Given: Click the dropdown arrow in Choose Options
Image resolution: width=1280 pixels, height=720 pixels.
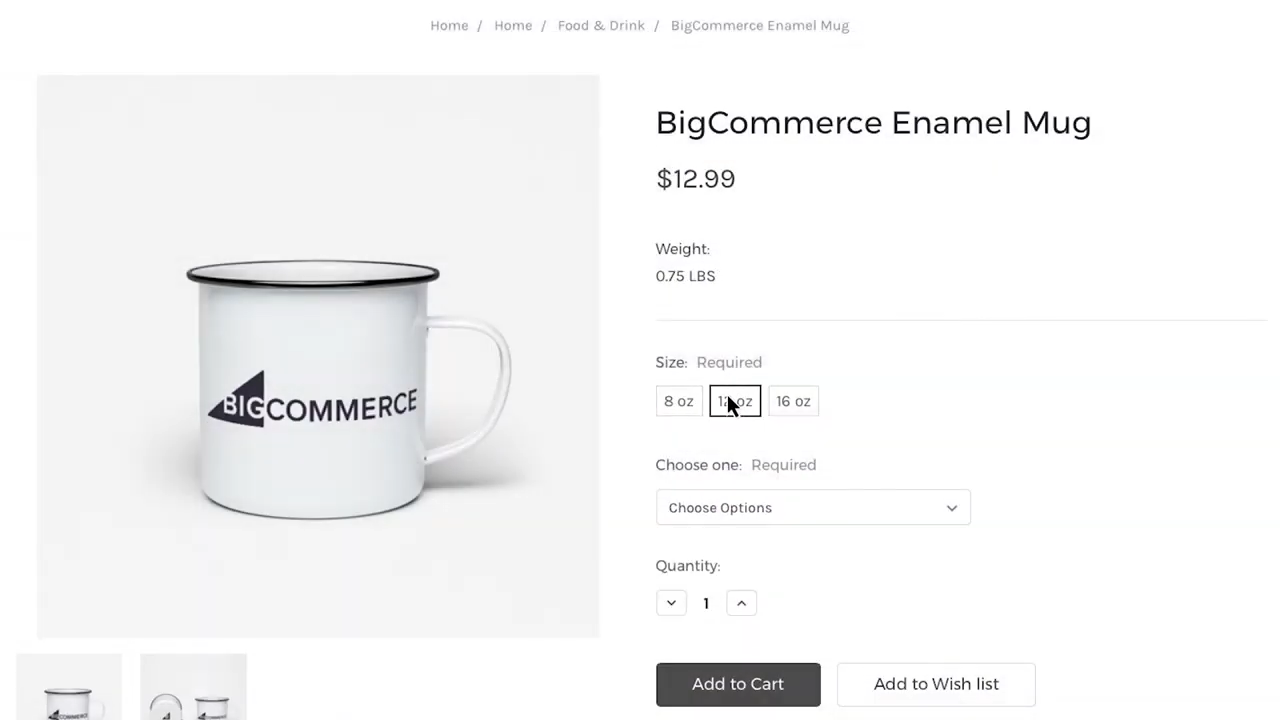Looking at the screenshot, I should pyautogui.click(x=951, y=508).
